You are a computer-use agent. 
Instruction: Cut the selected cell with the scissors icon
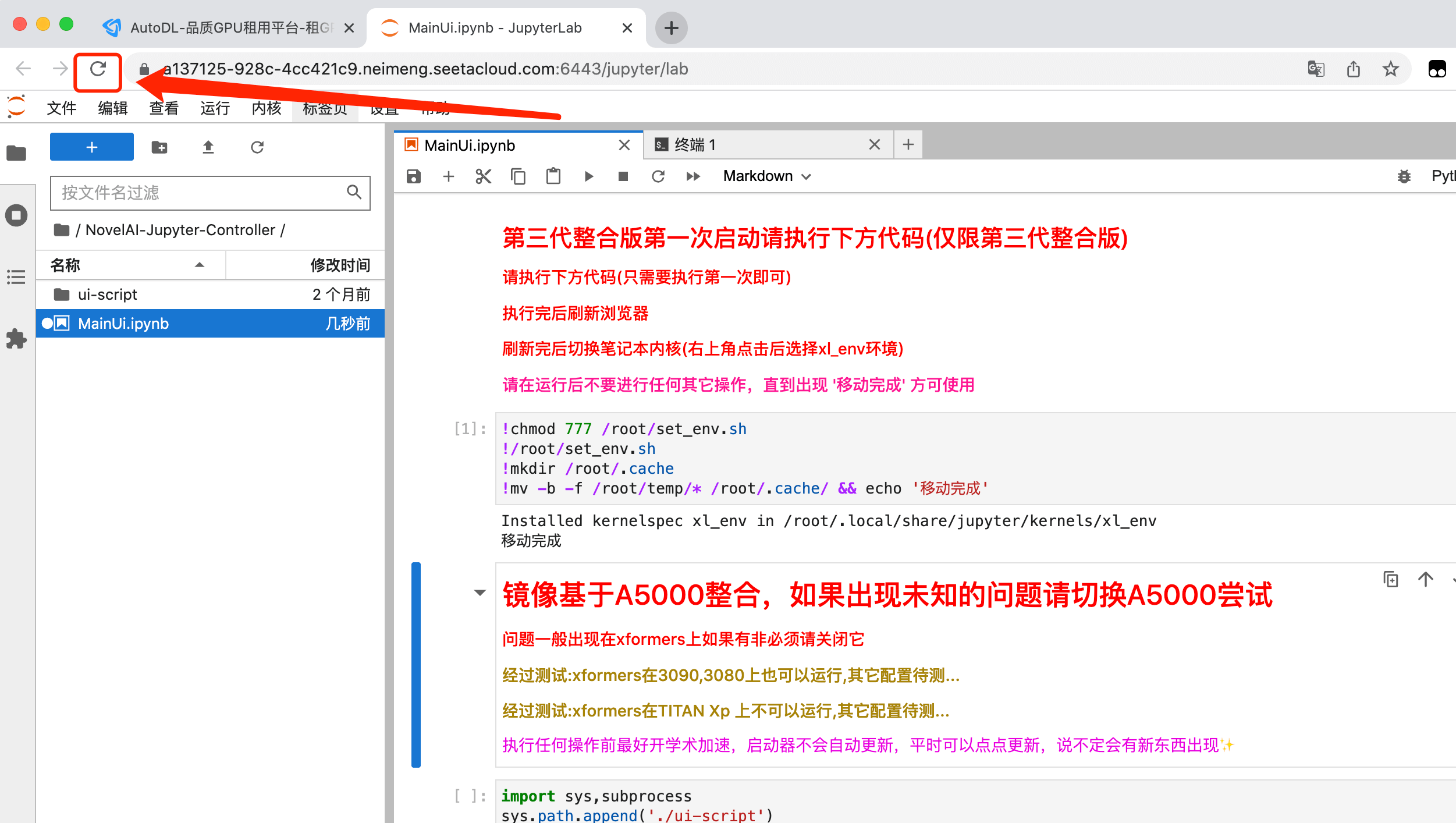pos(483,176)
